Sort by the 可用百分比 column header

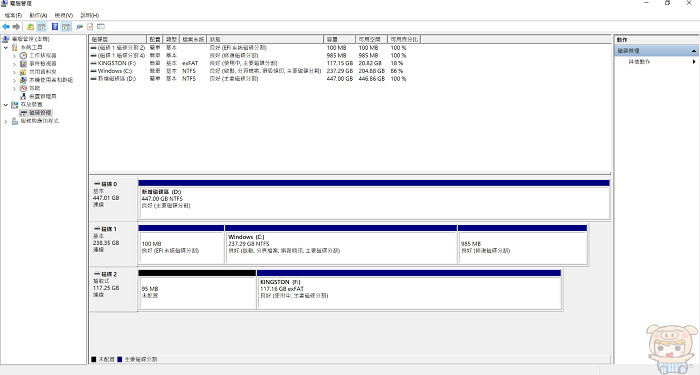pos(404,39)
